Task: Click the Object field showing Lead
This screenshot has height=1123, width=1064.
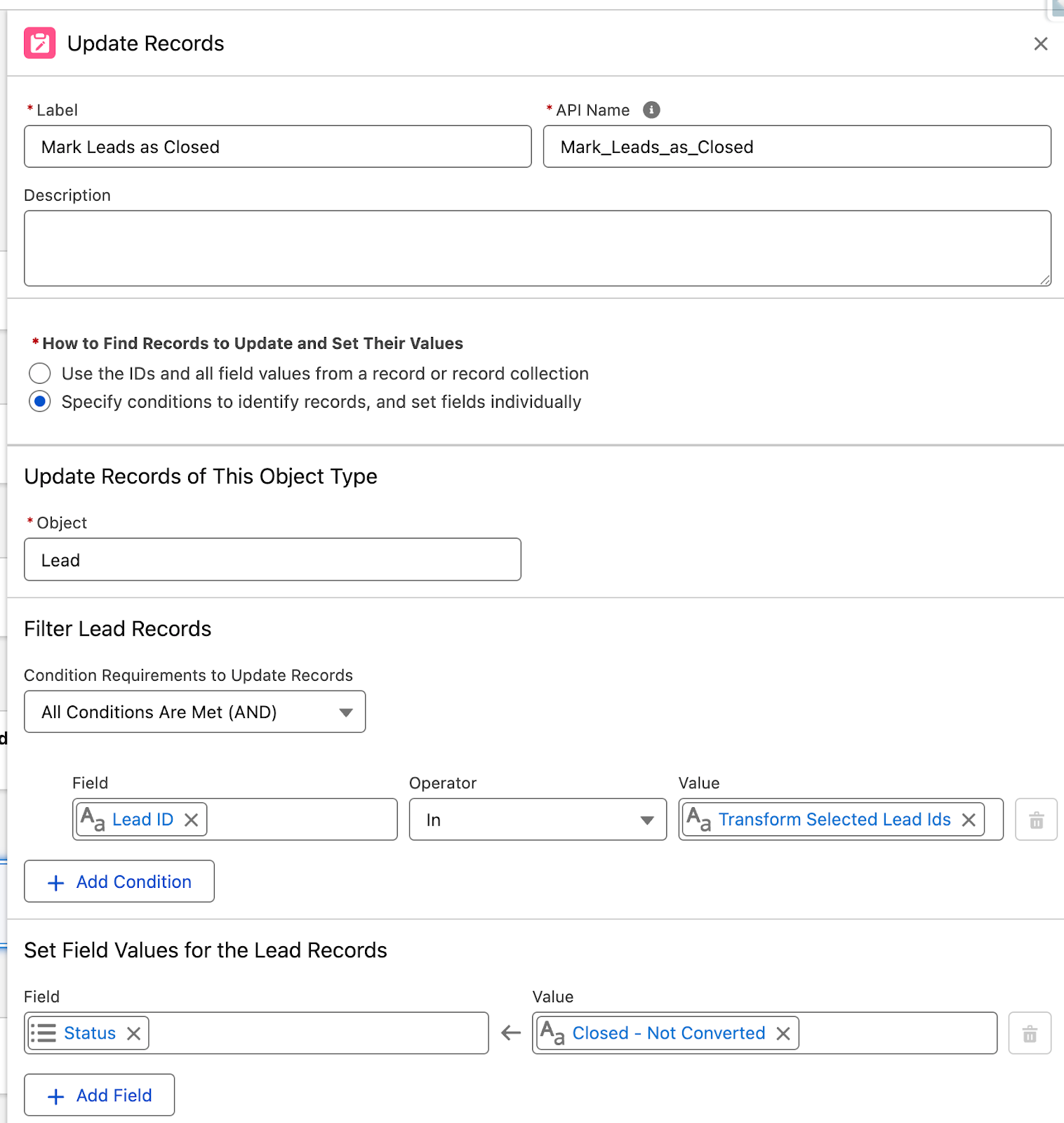Action: 272,559
